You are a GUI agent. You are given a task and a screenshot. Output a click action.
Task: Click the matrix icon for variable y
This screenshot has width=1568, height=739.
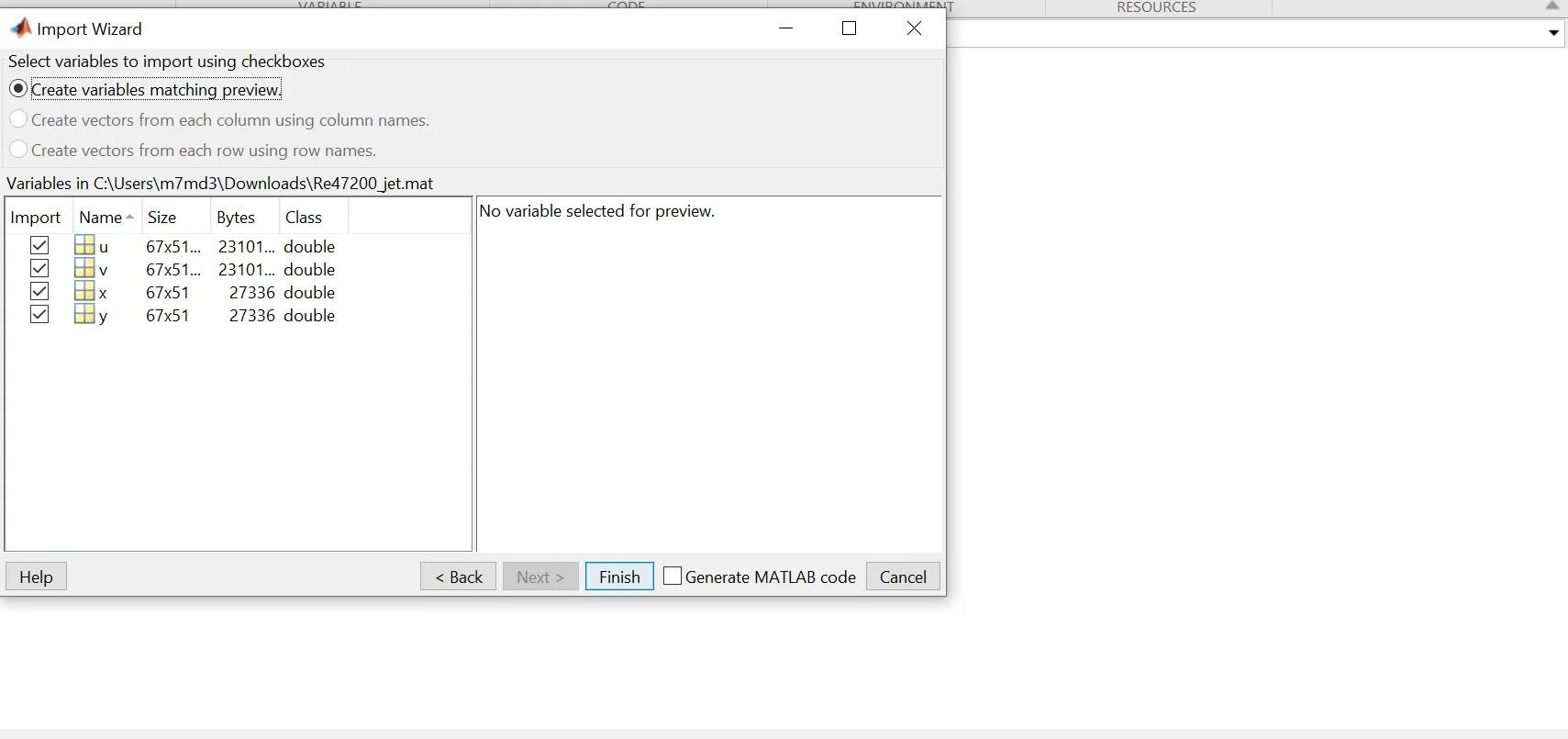click(x=84, y=314)
